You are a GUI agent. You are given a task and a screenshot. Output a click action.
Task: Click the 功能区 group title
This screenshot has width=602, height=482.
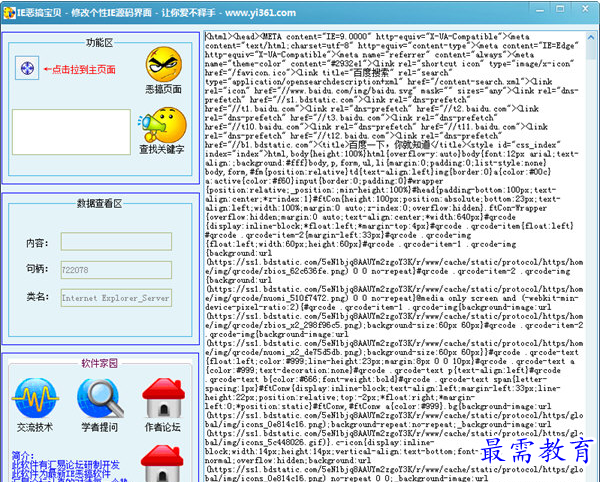click(99, 43)
